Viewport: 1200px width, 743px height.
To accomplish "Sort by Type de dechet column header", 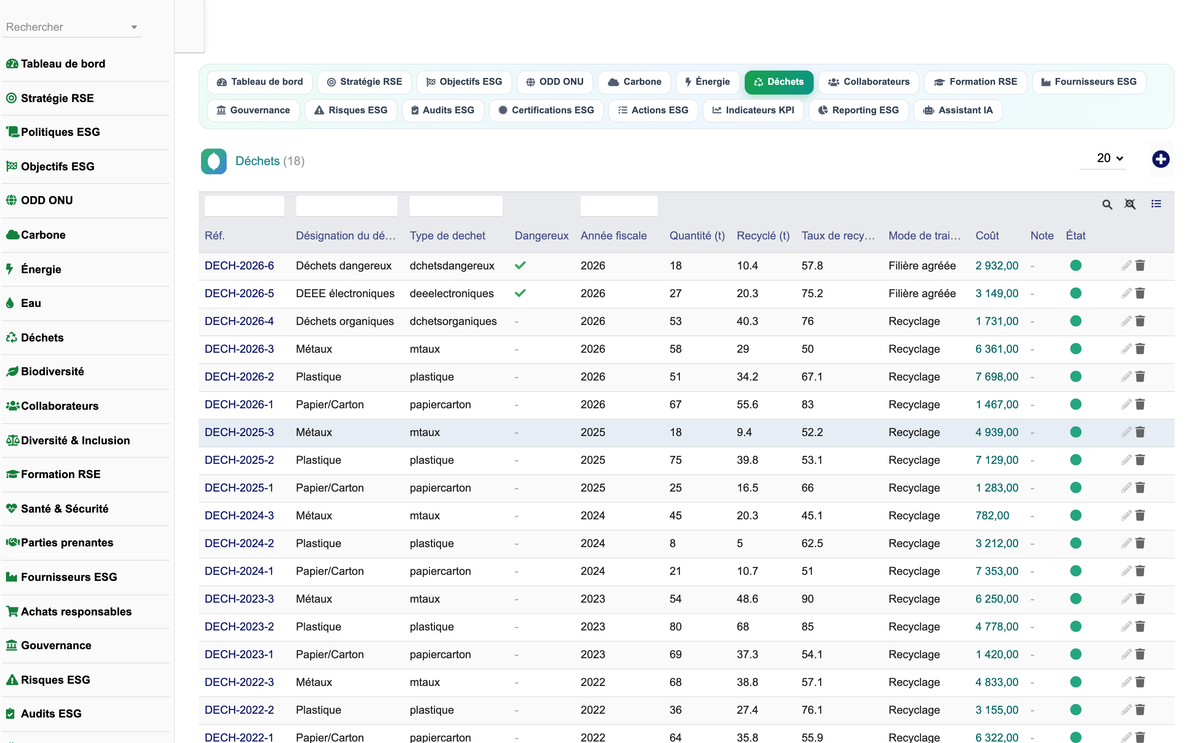I will coord(447,236).
